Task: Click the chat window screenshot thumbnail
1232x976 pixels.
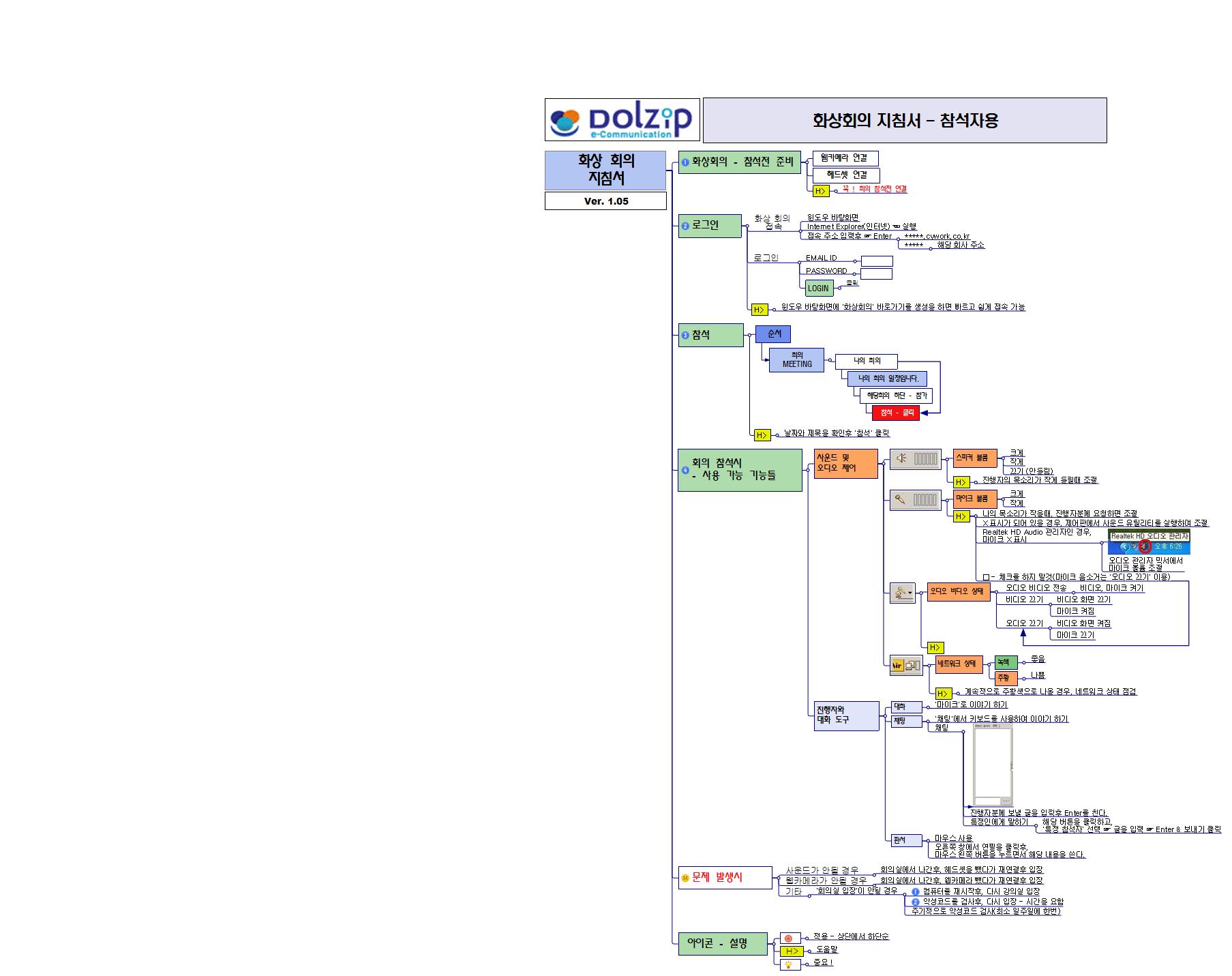Action: click(992, 765)
